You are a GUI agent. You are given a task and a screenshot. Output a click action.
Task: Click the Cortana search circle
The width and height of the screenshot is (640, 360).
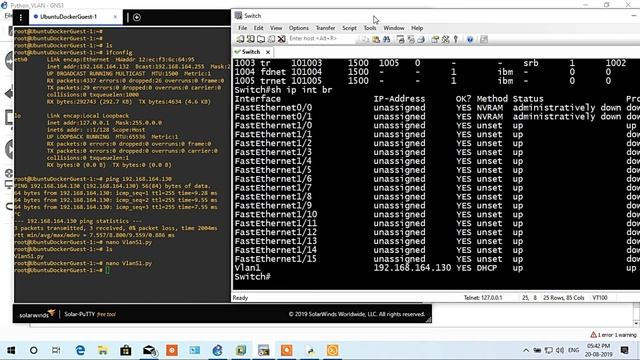[x=33, y=350]
